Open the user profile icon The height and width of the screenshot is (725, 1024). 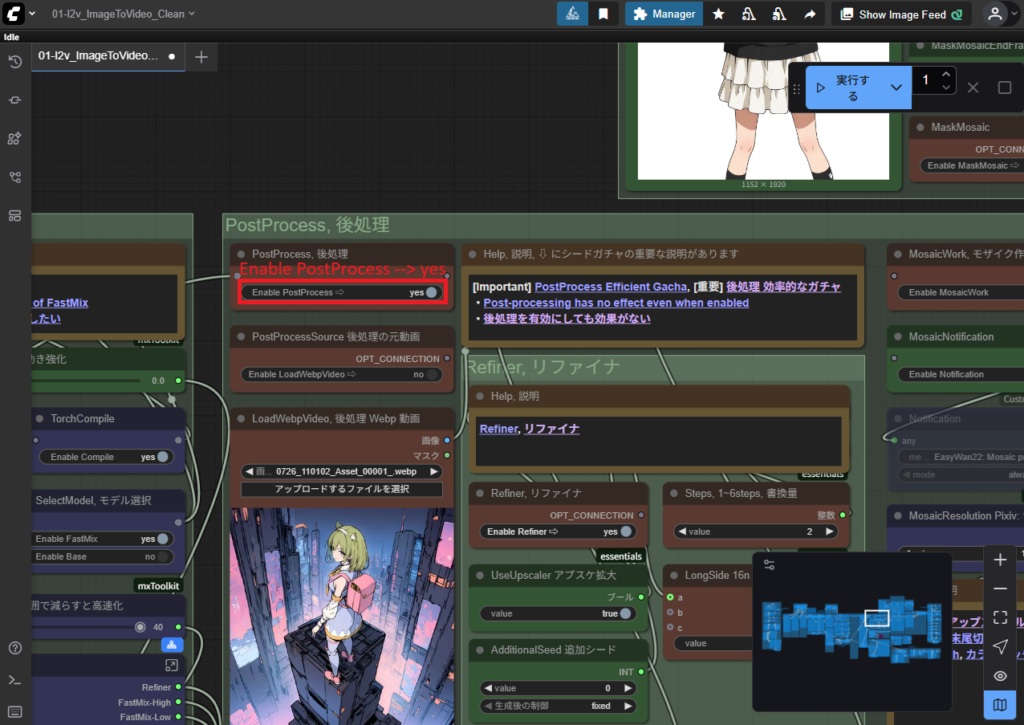click(995, 14)
